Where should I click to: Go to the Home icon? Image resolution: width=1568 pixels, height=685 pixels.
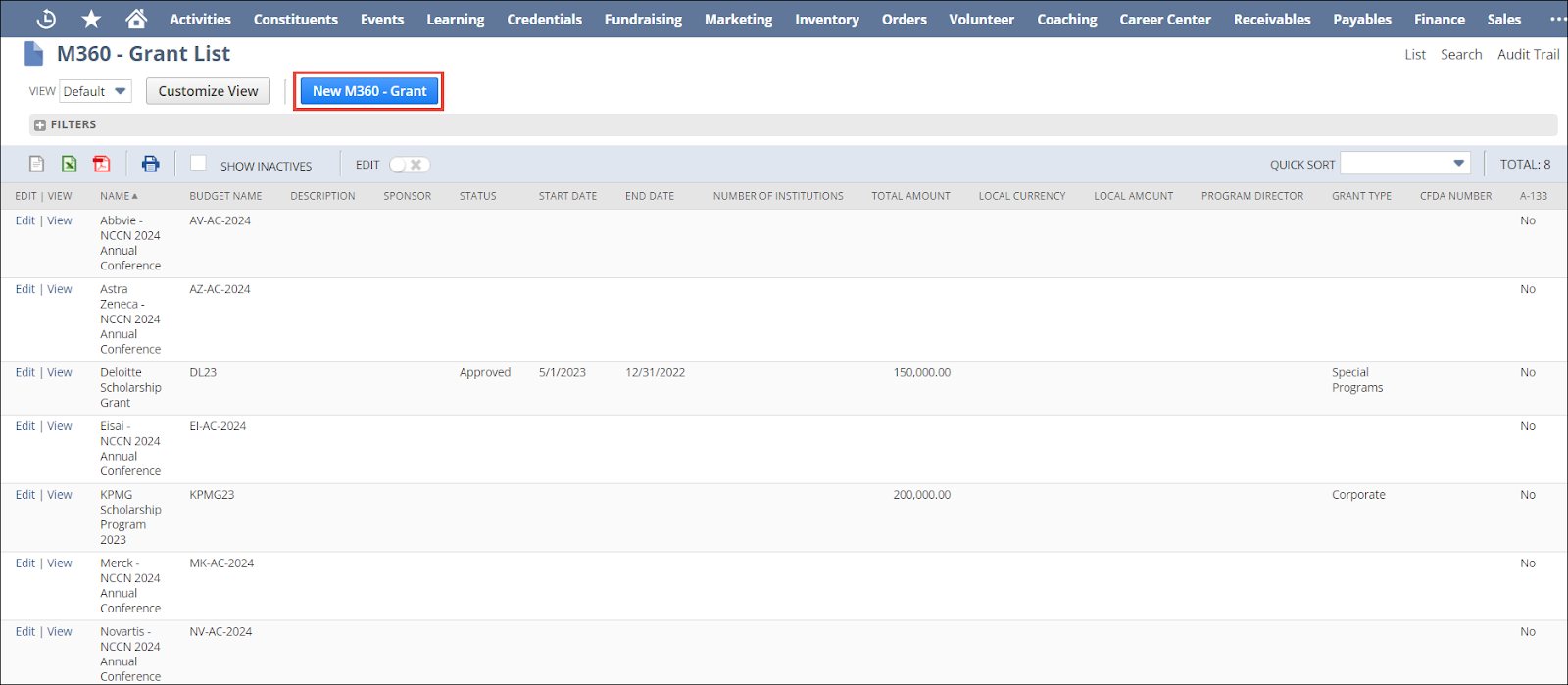tap(136, 19)
